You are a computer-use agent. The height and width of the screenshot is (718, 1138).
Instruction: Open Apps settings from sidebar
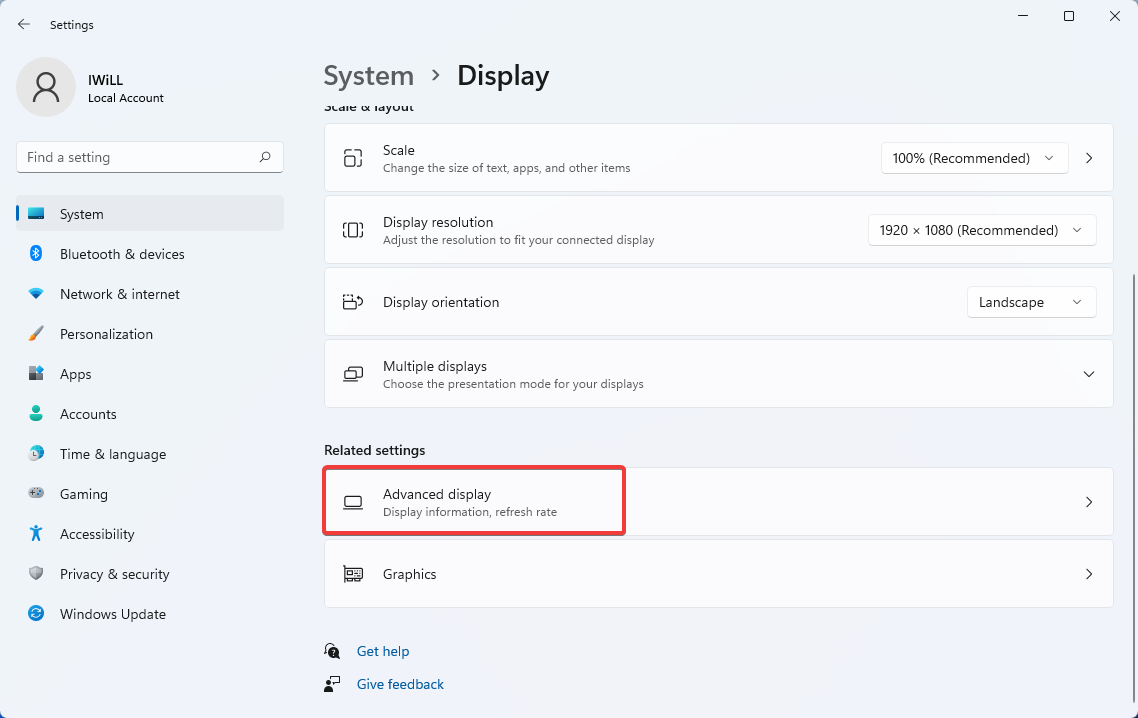[75, 374]
